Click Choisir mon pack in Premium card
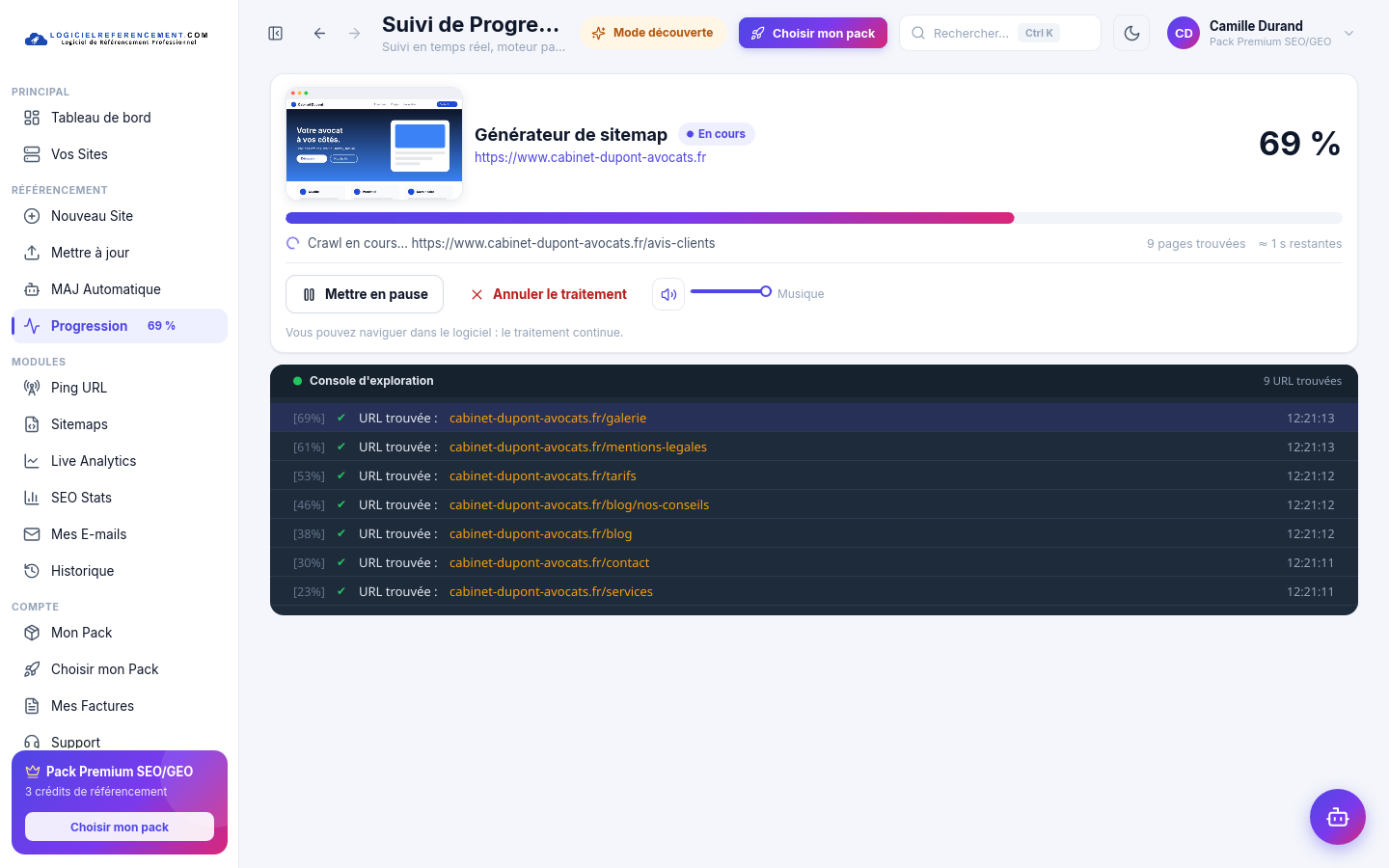 coord(120,827)
